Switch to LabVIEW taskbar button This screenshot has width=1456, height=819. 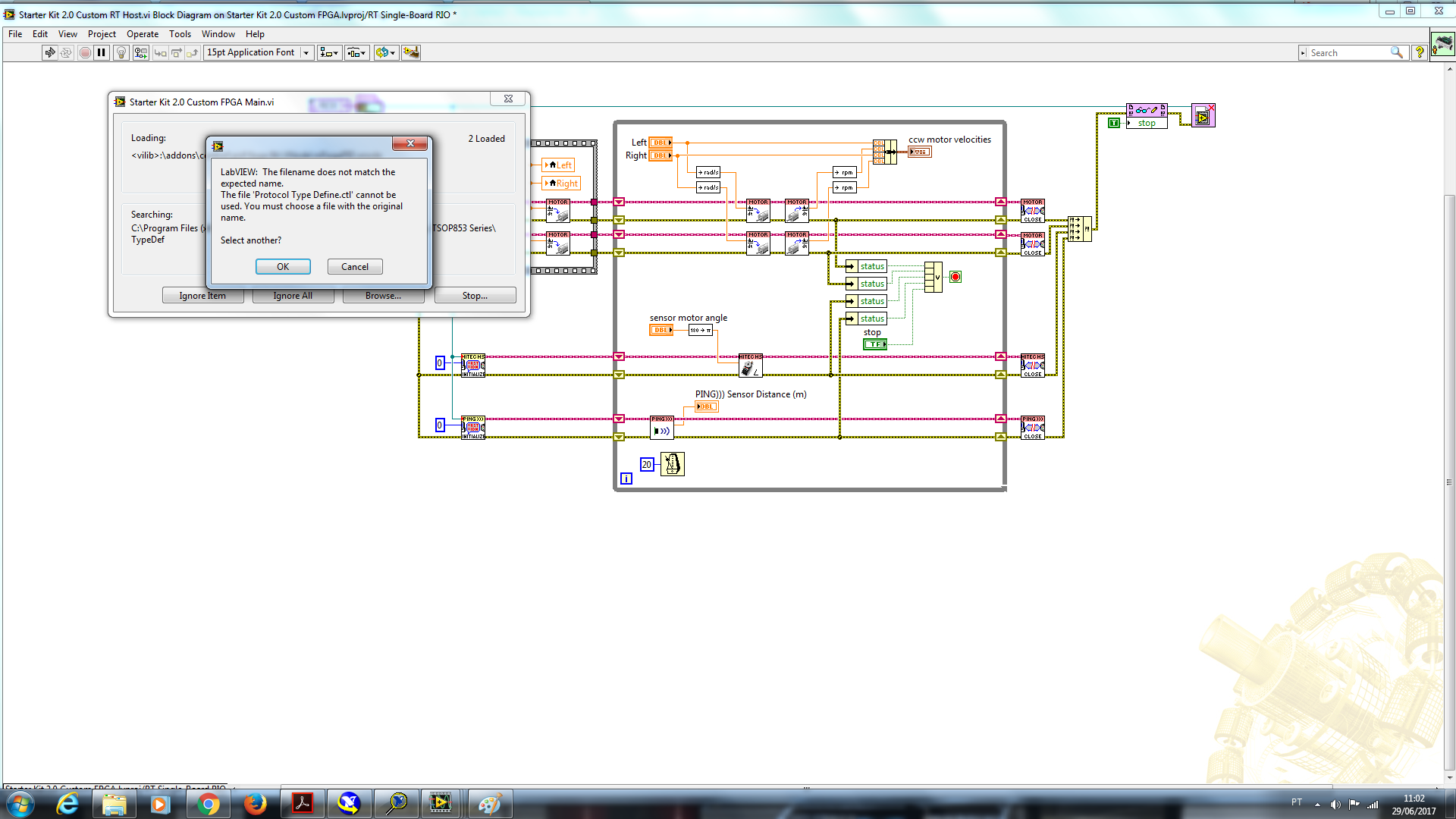[440, 804]
